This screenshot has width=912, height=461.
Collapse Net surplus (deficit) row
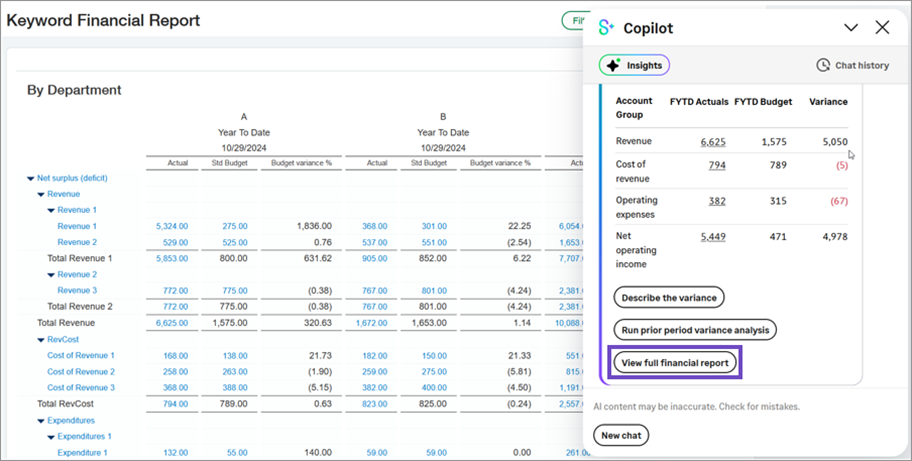coord(31,178)
